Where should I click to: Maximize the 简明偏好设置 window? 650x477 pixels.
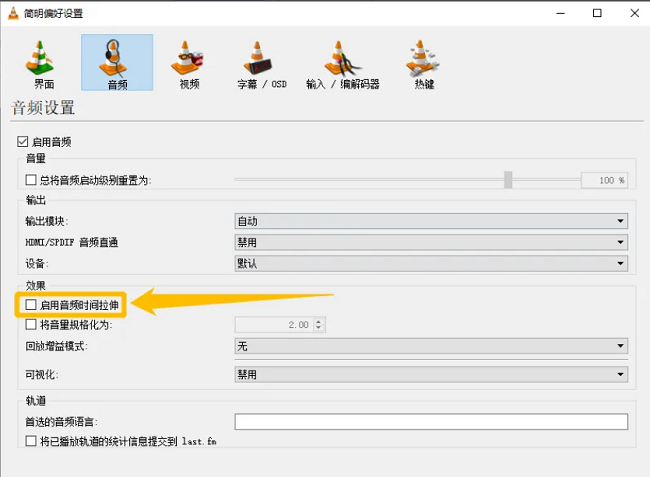coord(597,13)
